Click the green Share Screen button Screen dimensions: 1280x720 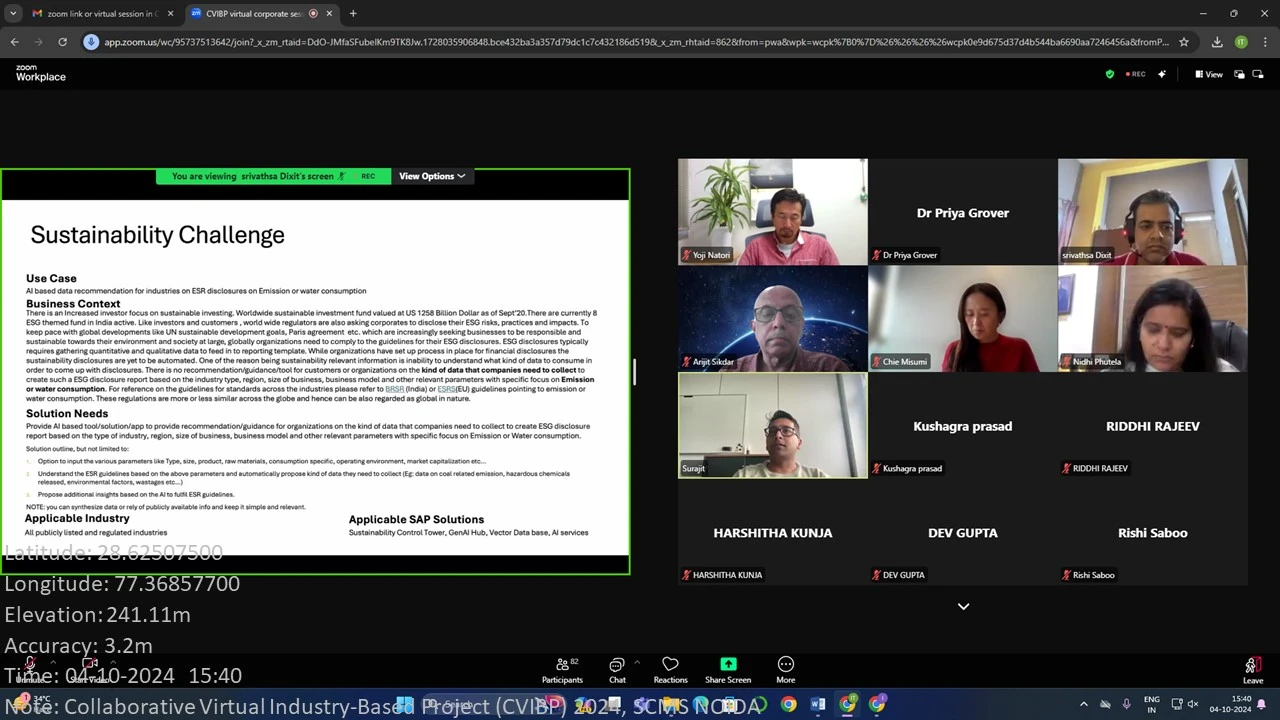[x=728, y=670]
